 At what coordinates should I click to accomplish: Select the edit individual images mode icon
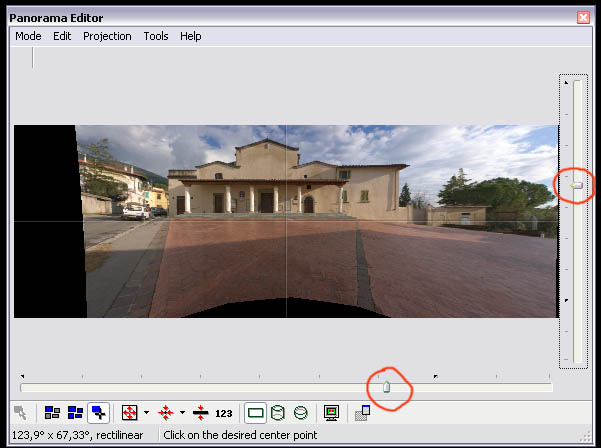[x=52, y=413]
